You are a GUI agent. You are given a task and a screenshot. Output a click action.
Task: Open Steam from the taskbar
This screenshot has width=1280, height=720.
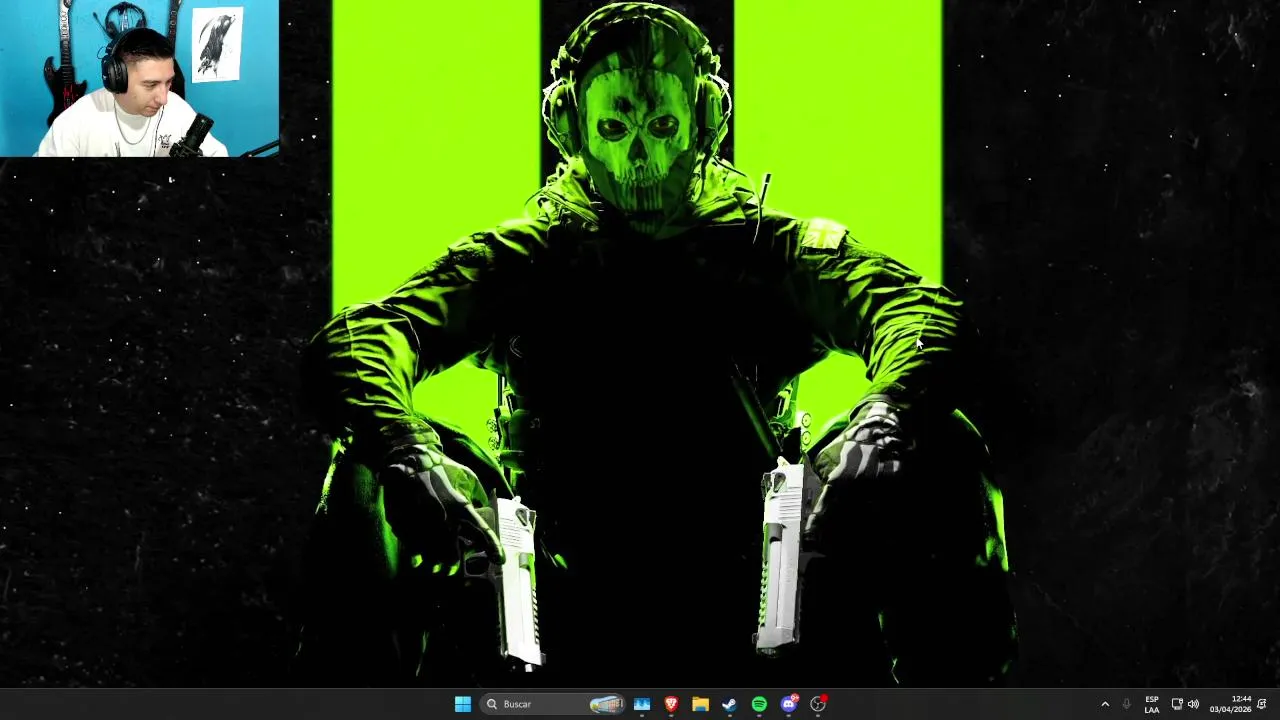(x=729, y=704)
